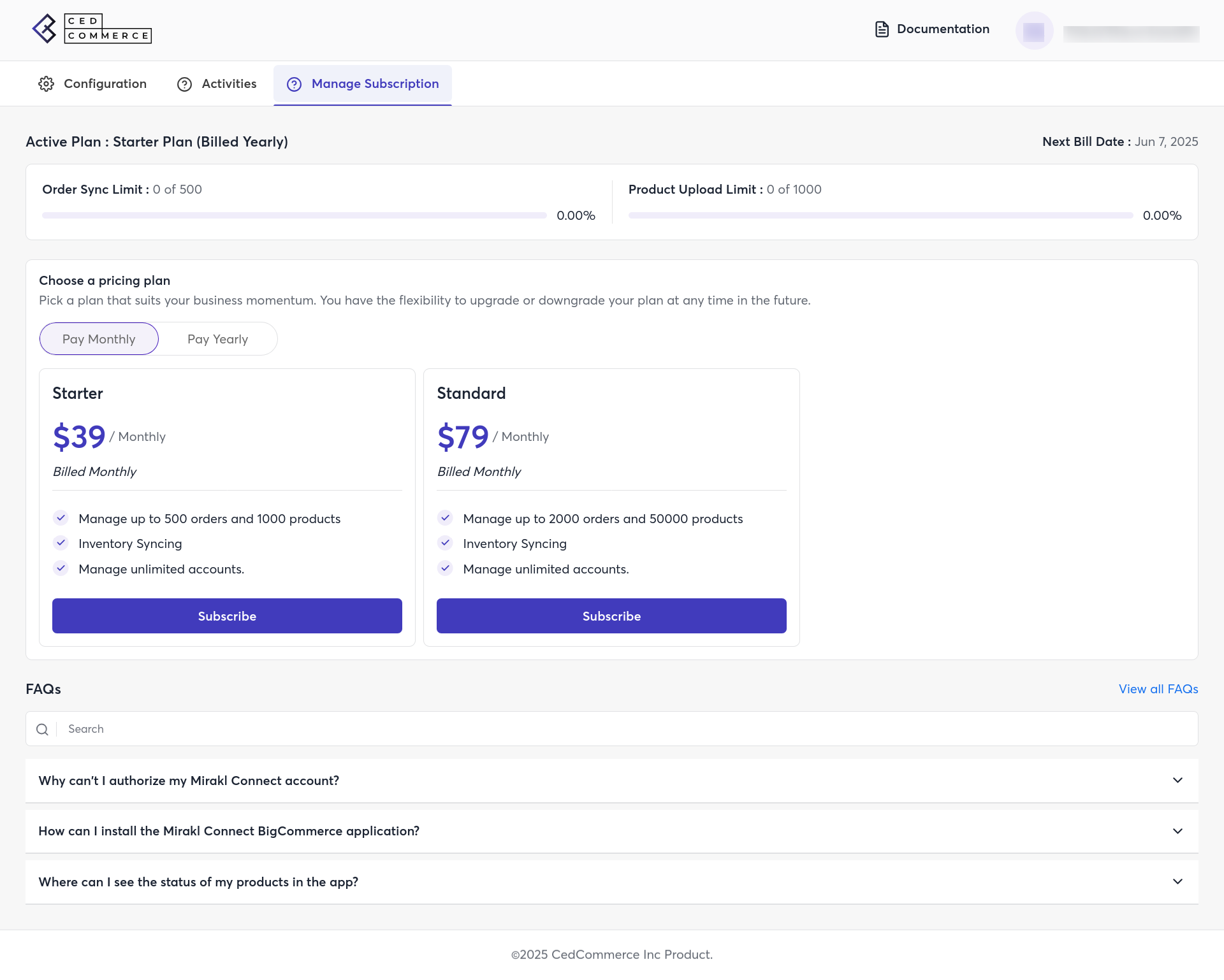Viewport: 1224px width, 980px height.
Task: Expand the product status FAQ chevron
Action: pos(1177,882)
